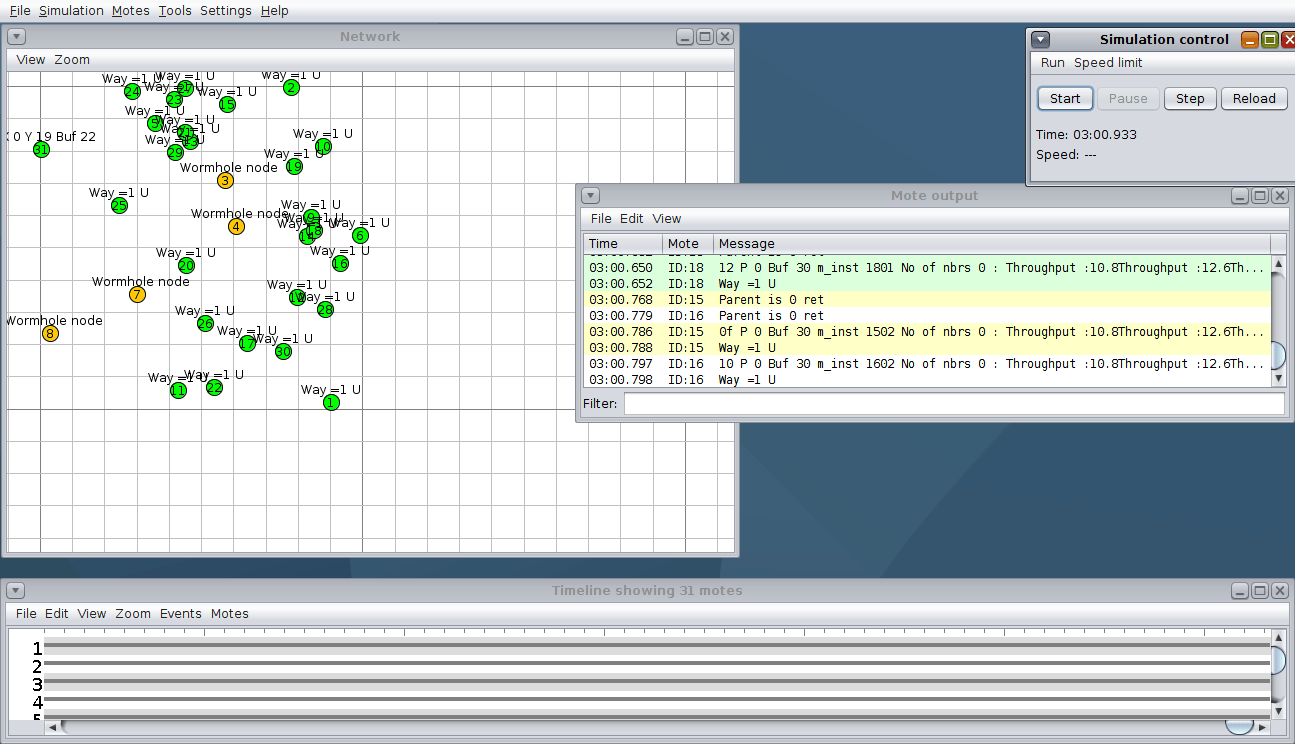Select mote 22 in the Network view
This screenshot has width=1295, height=744.
(214, 388)
